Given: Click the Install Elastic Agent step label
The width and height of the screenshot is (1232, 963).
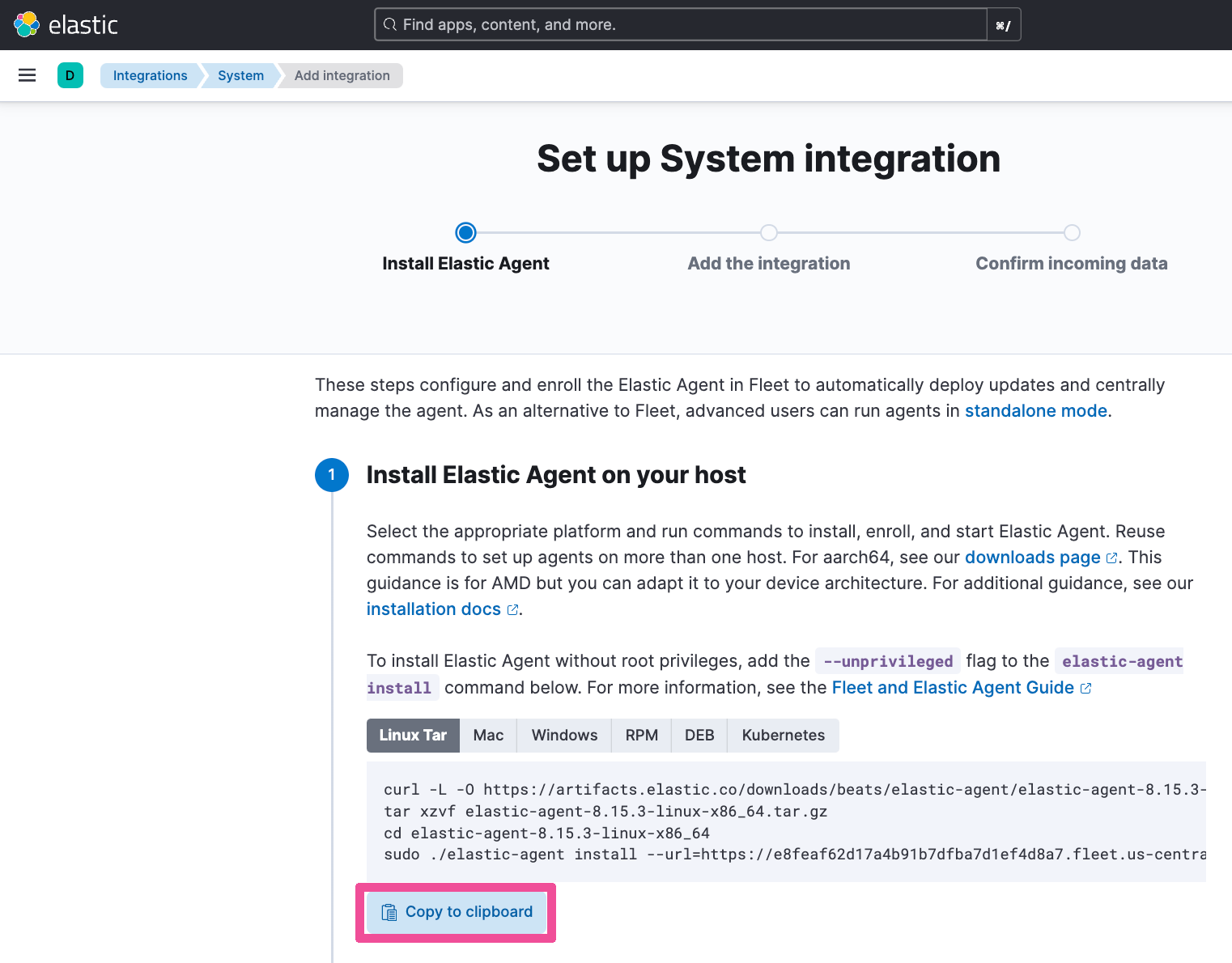Looking at the screenshot, I should (x=465, y=264).
